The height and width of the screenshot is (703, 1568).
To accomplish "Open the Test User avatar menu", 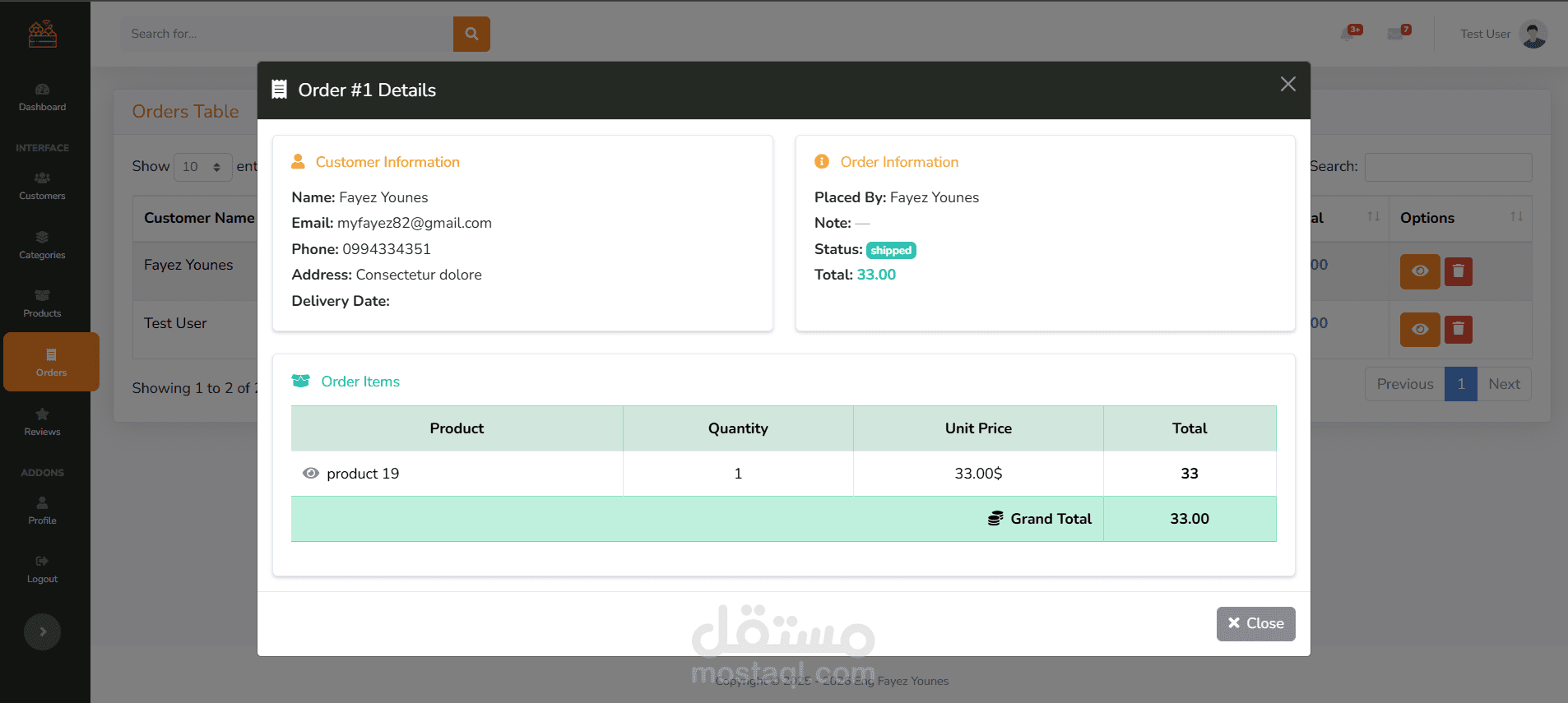I will tap(1504, 34).
